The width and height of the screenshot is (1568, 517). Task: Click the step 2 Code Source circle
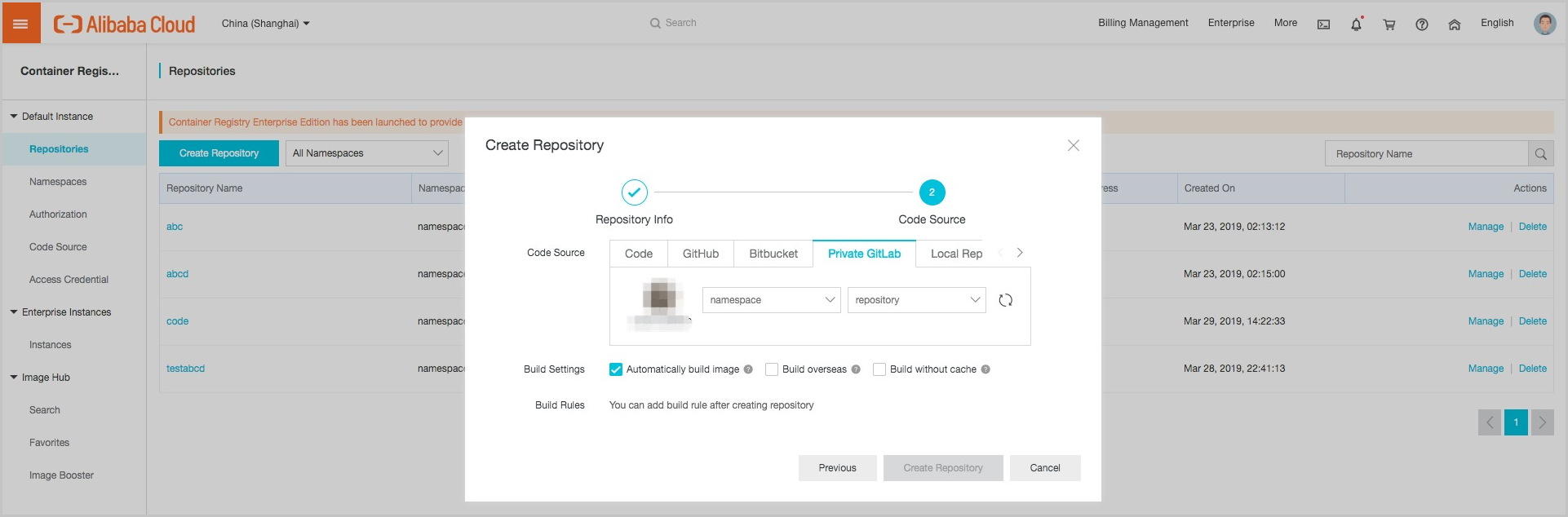pyautogui.click(x=932, y=192)
